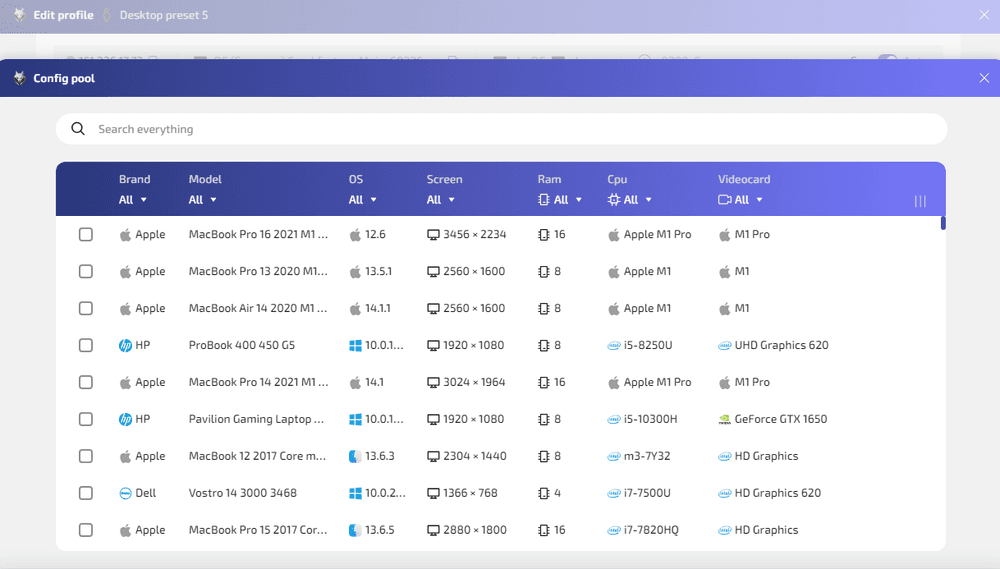
Task: Tick the Vostro 14 3000 3468 checkbox
Action: tap(85, 494)
